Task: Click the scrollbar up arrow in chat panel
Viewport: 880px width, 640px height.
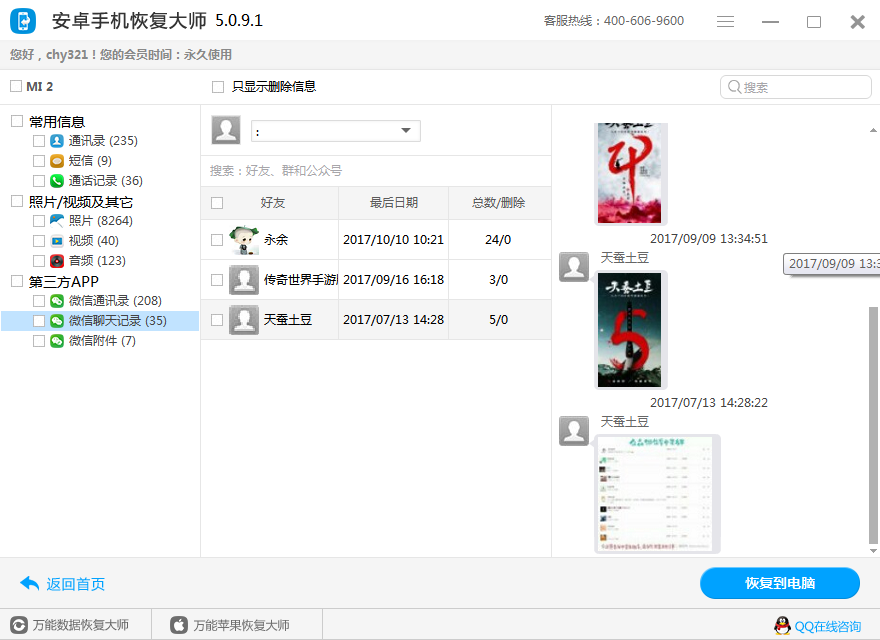Action: (873, 130)
